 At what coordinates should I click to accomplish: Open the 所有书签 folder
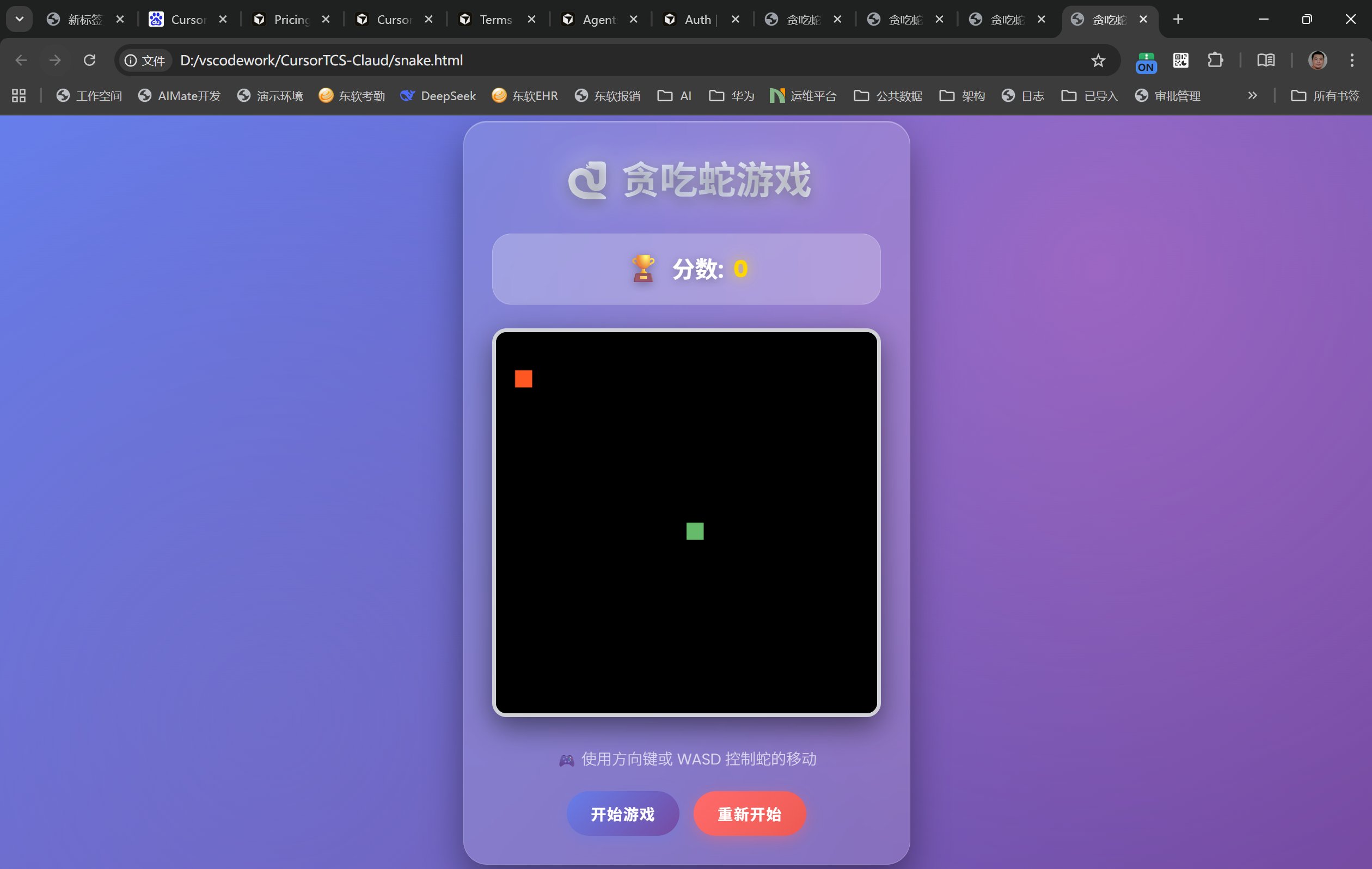click(1325, 96)
